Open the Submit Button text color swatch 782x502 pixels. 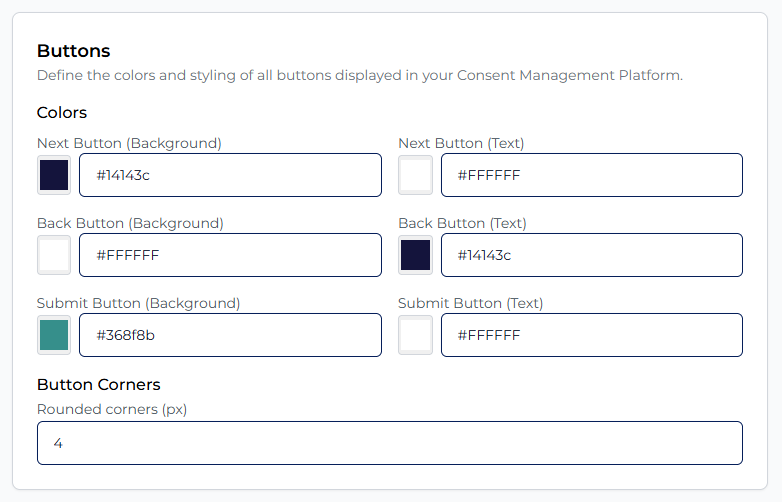[x=415, y=335]
